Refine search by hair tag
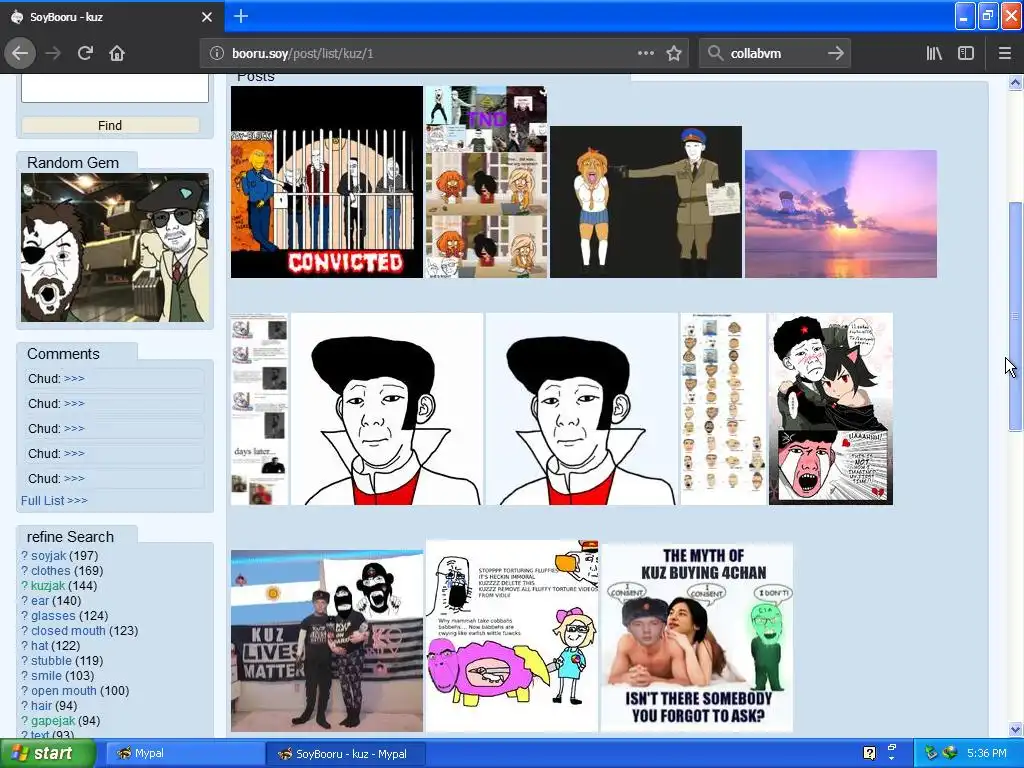Screen dimensions: 1024x768 pyautogui.click(x=41, y=706)
